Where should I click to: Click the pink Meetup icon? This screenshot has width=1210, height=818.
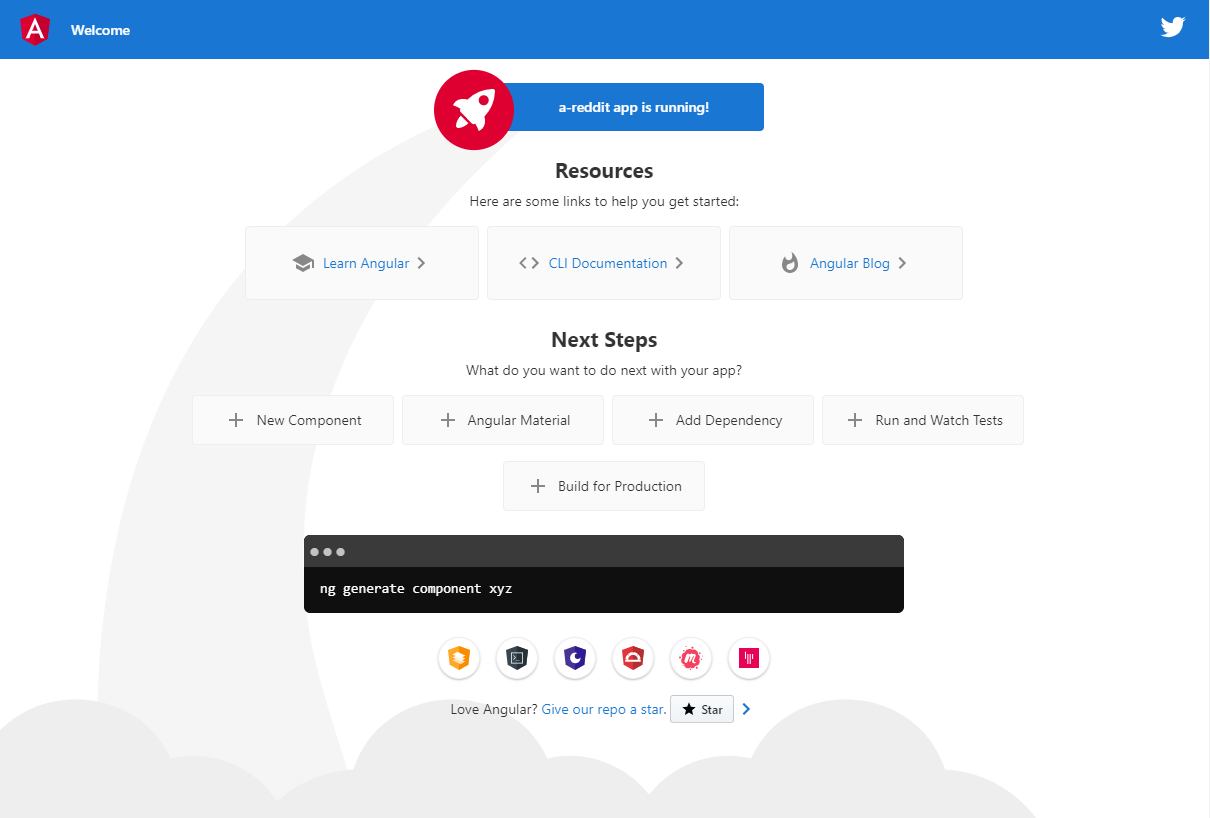pos(691,657)
